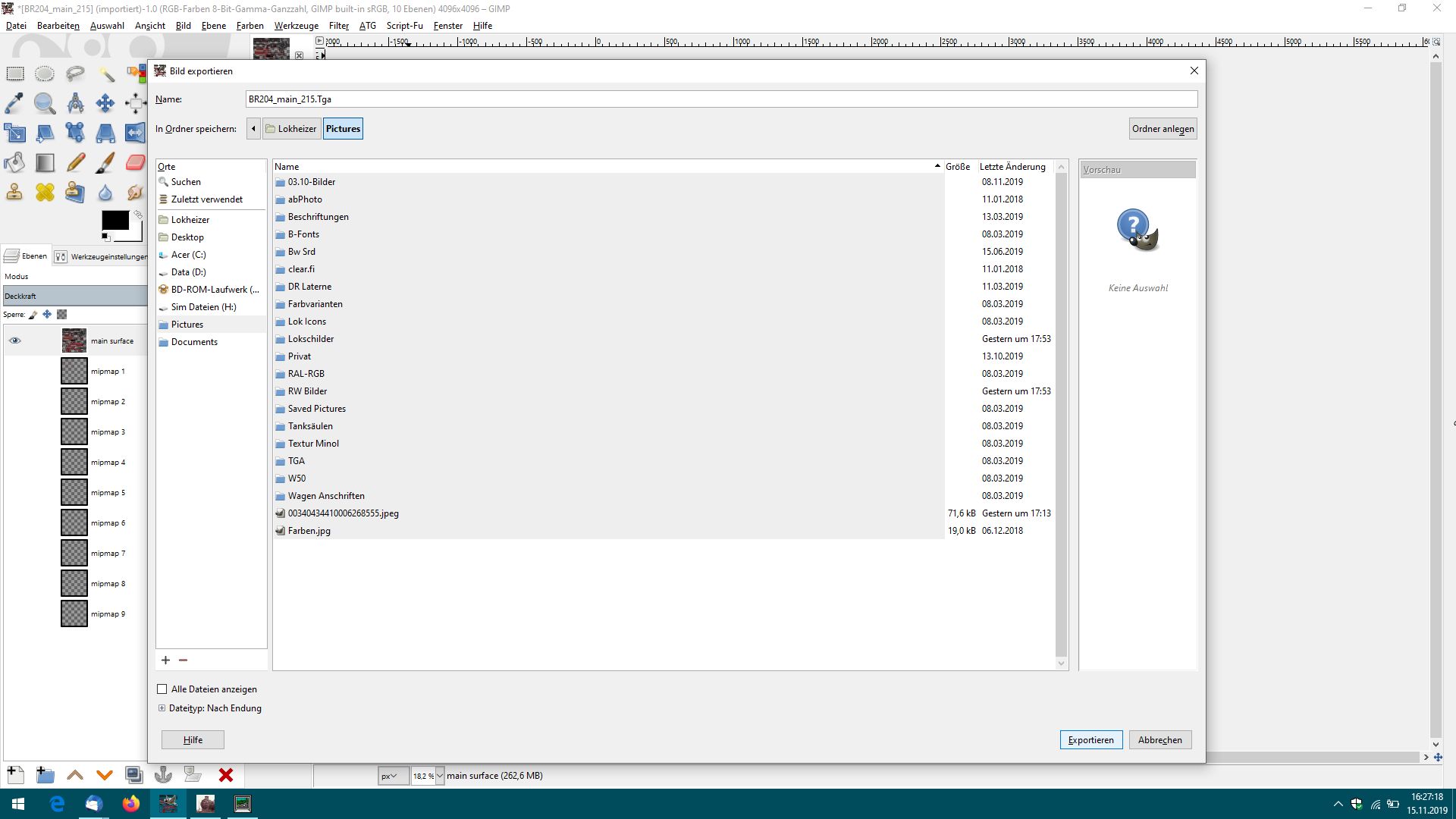Choose the Move tool
1456x819 pixels.
tap(105, 102)
